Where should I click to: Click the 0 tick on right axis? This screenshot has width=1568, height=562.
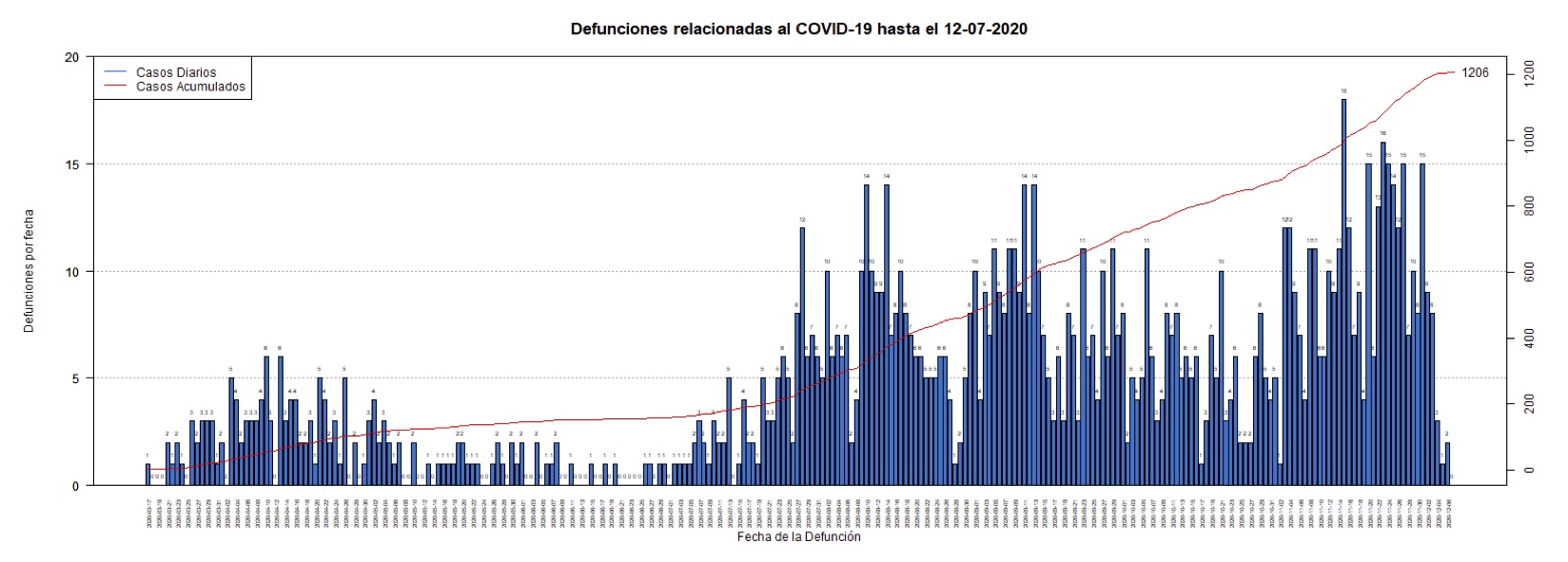point(1529,470)
